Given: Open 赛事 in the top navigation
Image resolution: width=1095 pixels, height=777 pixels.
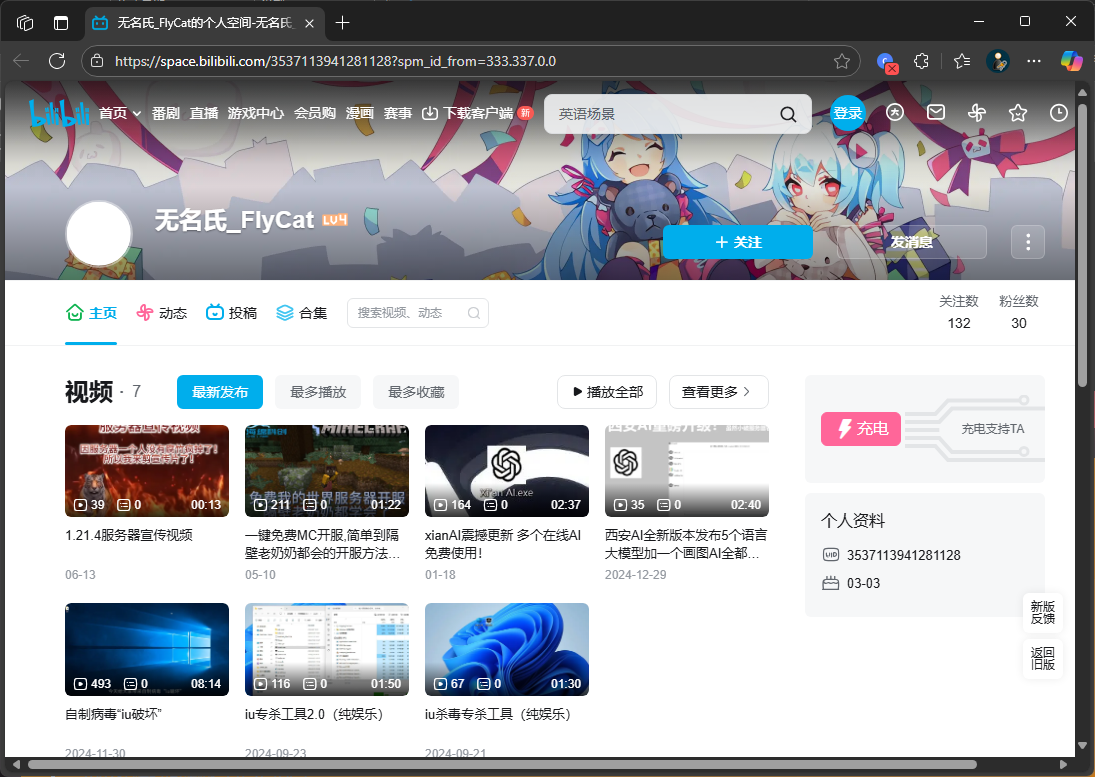Looking at the screenshot, I should pyautogui.click(x=398, y=113).
